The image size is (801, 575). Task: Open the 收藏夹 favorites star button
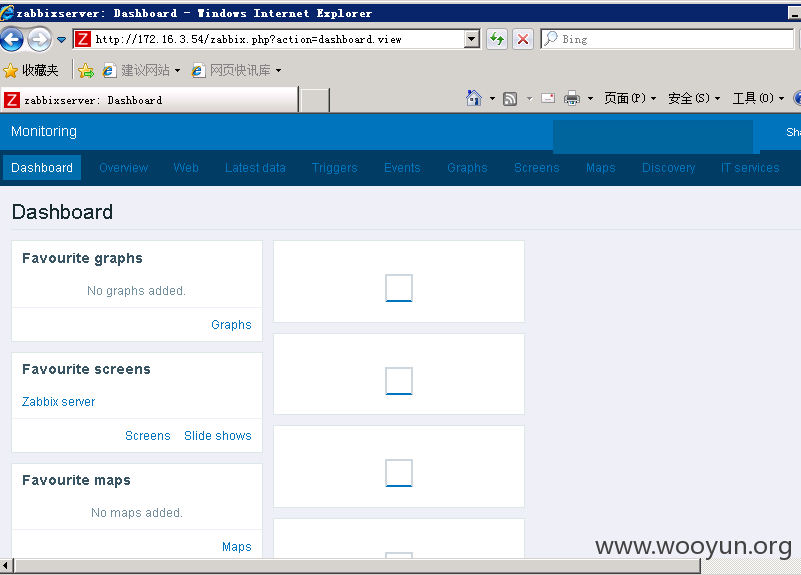[x=31, y=70]
